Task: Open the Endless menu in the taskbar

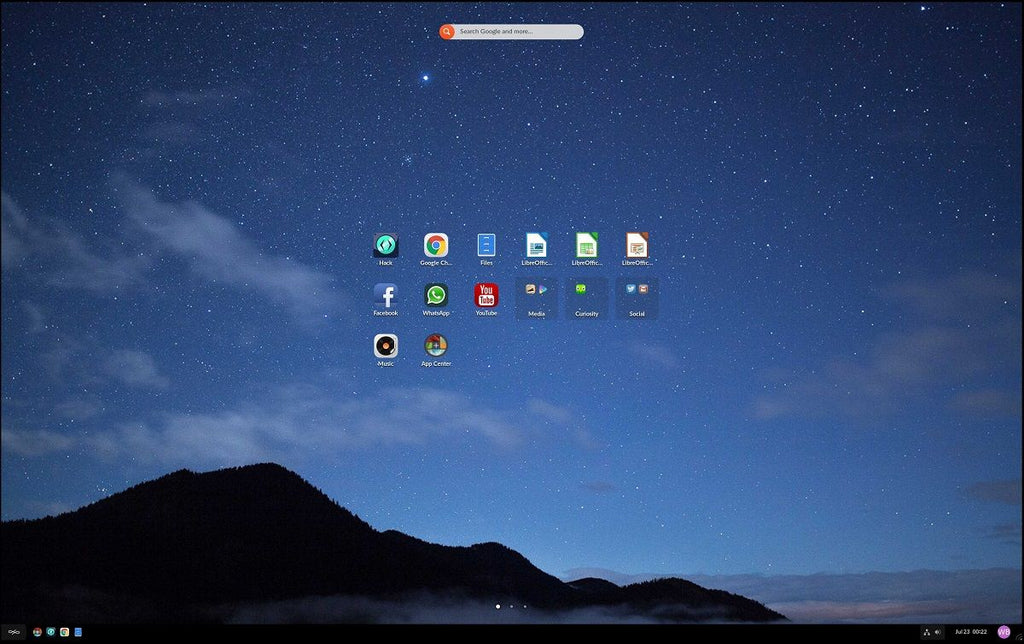Action: coord(13,631)
